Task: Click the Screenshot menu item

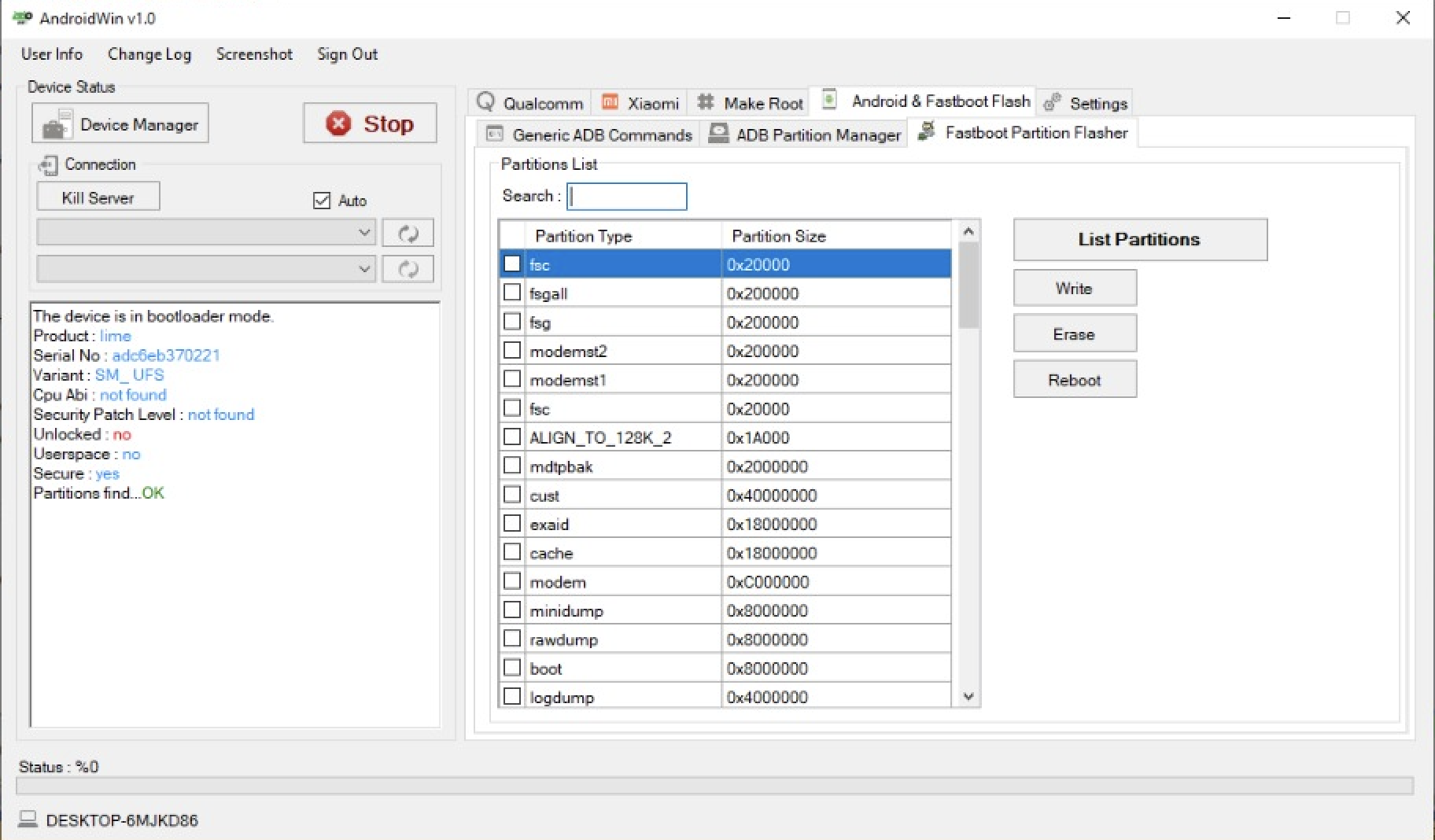Action: coord(254,54)
